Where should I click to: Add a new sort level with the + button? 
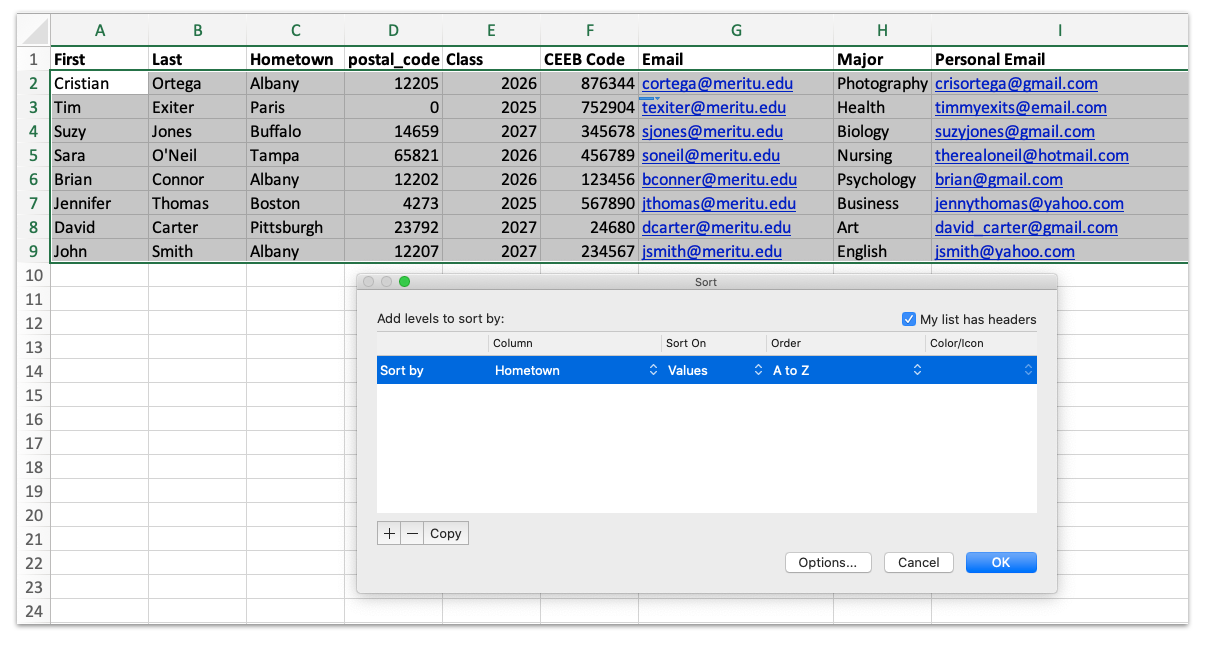click(x=389, y=533)
